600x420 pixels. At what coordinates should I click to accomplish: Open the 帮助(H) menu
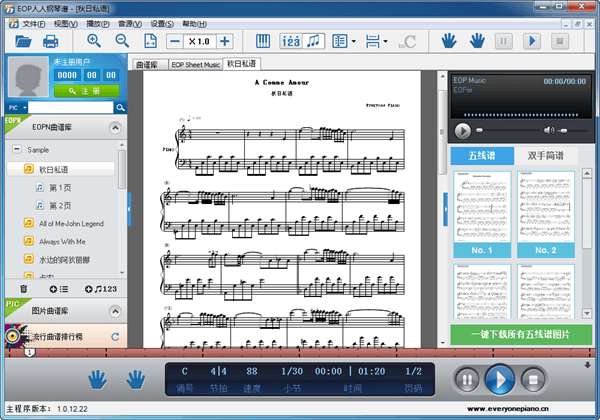[194, 24]
